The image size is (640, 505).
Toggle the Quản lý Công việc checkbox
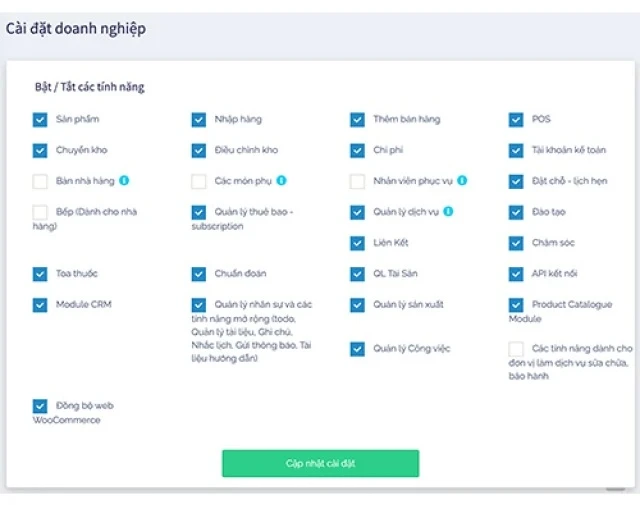(357, 349)
